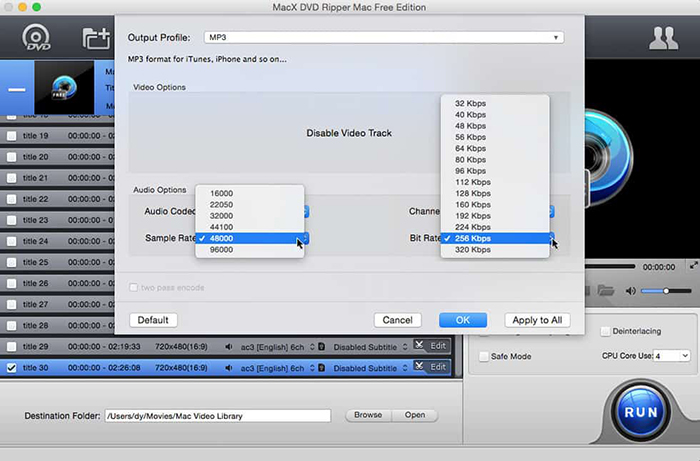This screenshot has height=461, width=700.
Task: Check the title 23 checkbox
Action: pos(12,220)
